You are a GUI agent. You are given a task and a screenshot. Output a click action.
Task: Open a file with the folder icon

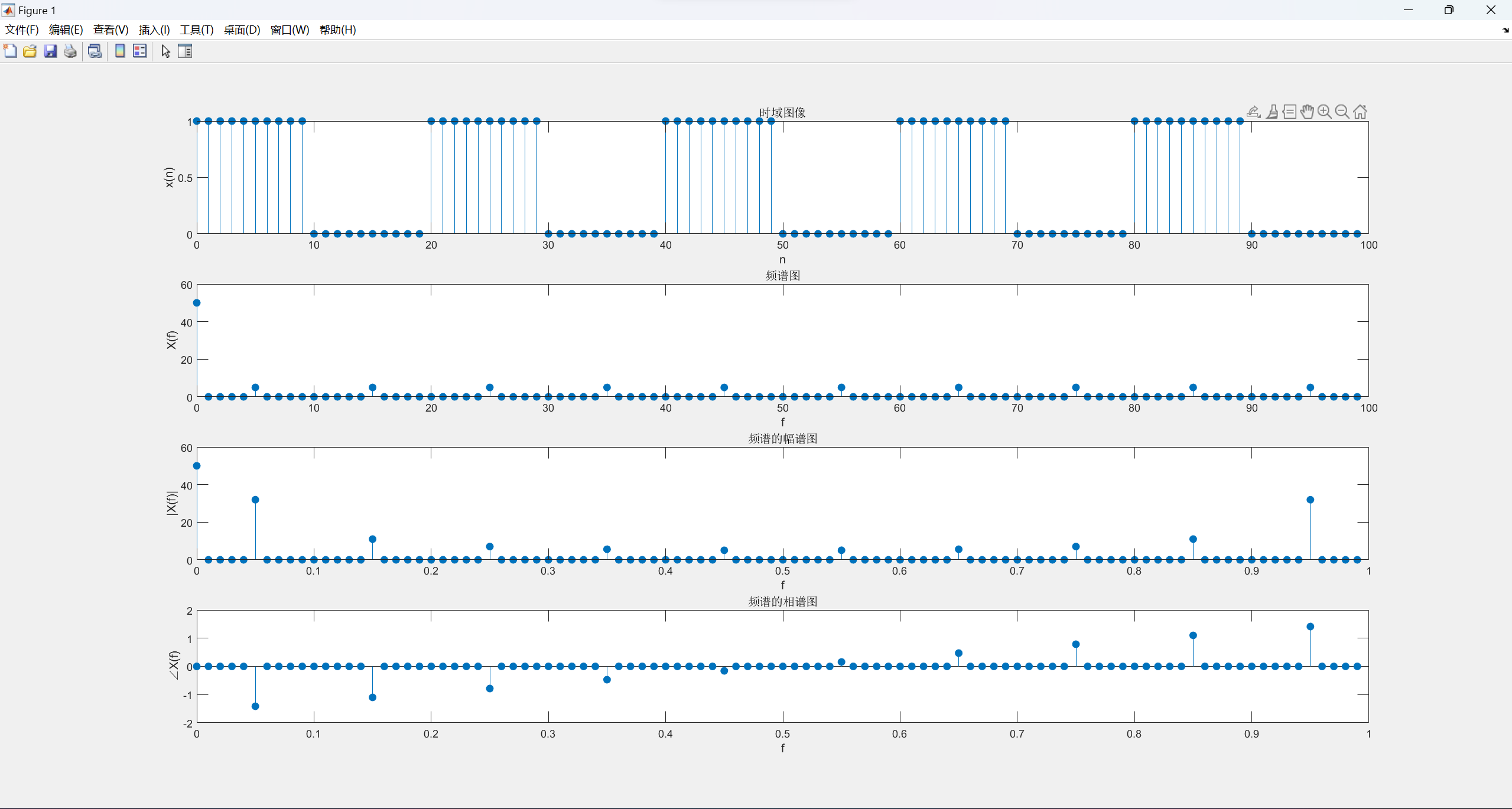[30, 51]
